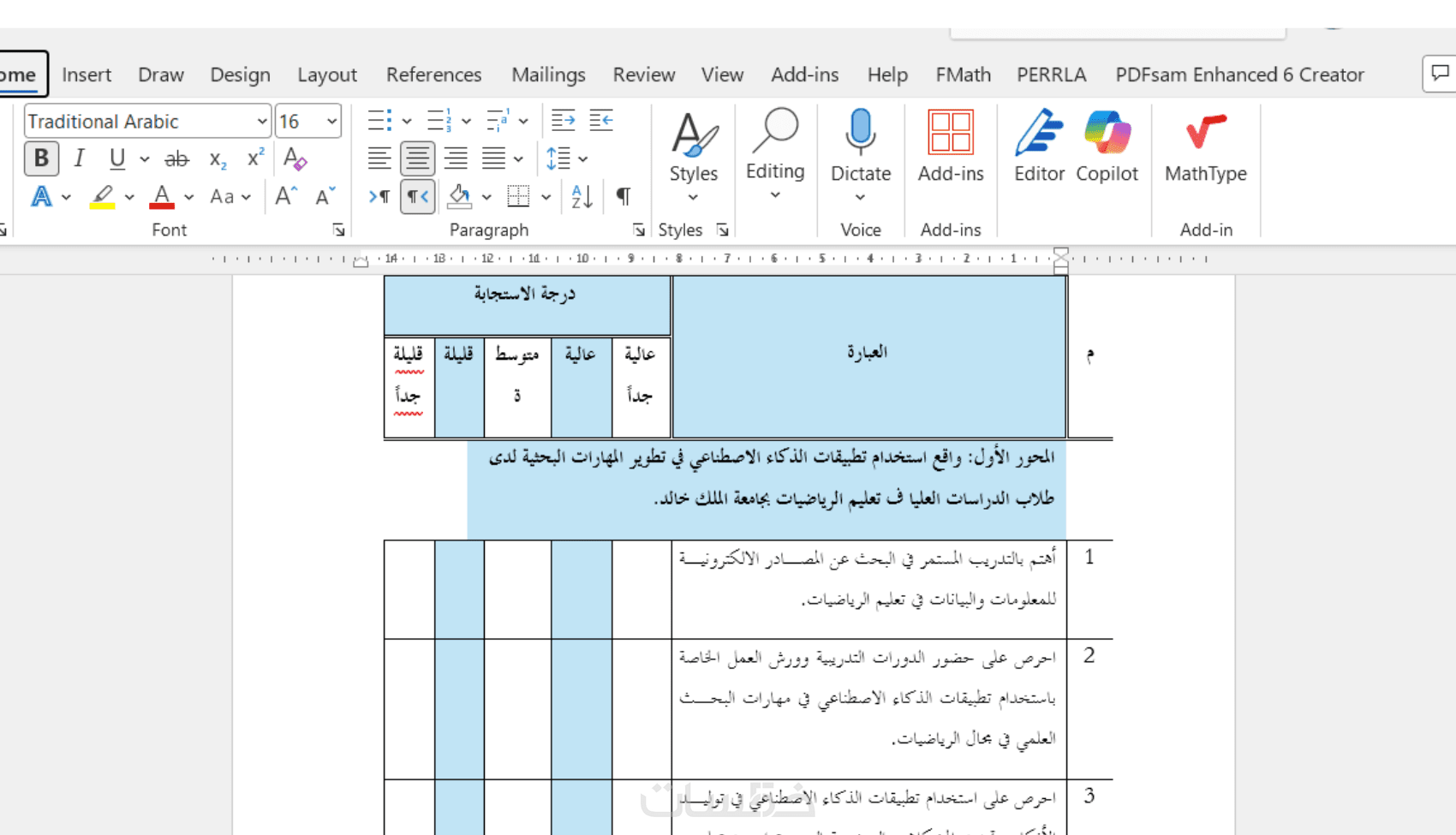Expand font color dropdown arrow
Screen dimensions: 1456x835
point(188,198)
